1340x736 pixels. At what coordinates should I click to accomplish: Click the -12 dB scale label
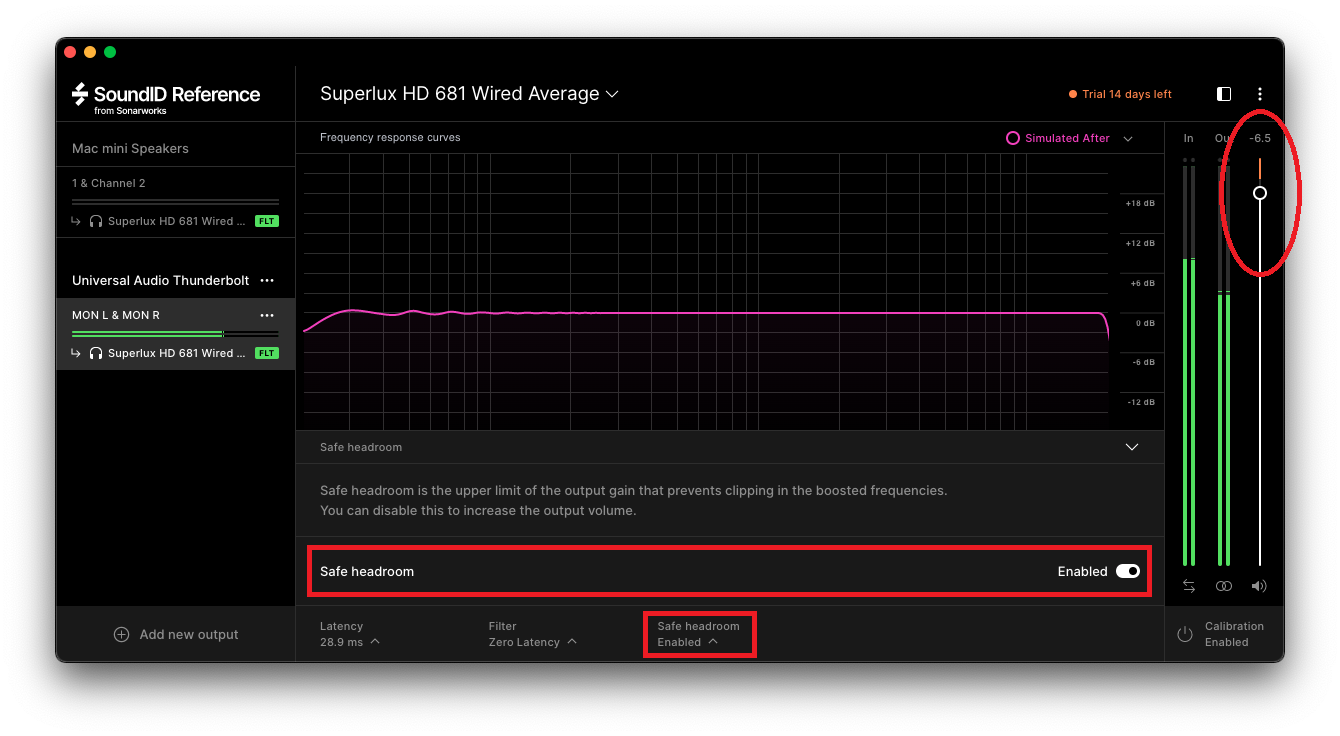coord(1141,402)
